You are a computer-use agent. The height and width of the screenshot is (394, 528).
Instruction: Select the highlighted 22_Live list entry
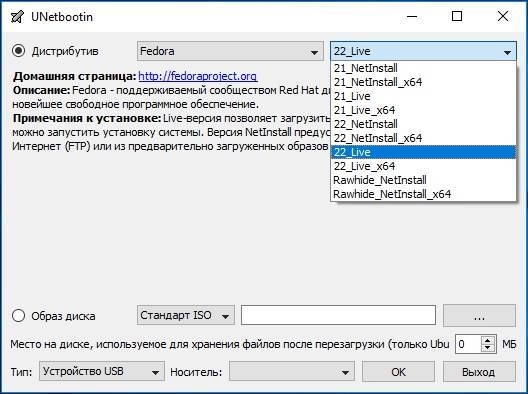[x=423, y=152]
